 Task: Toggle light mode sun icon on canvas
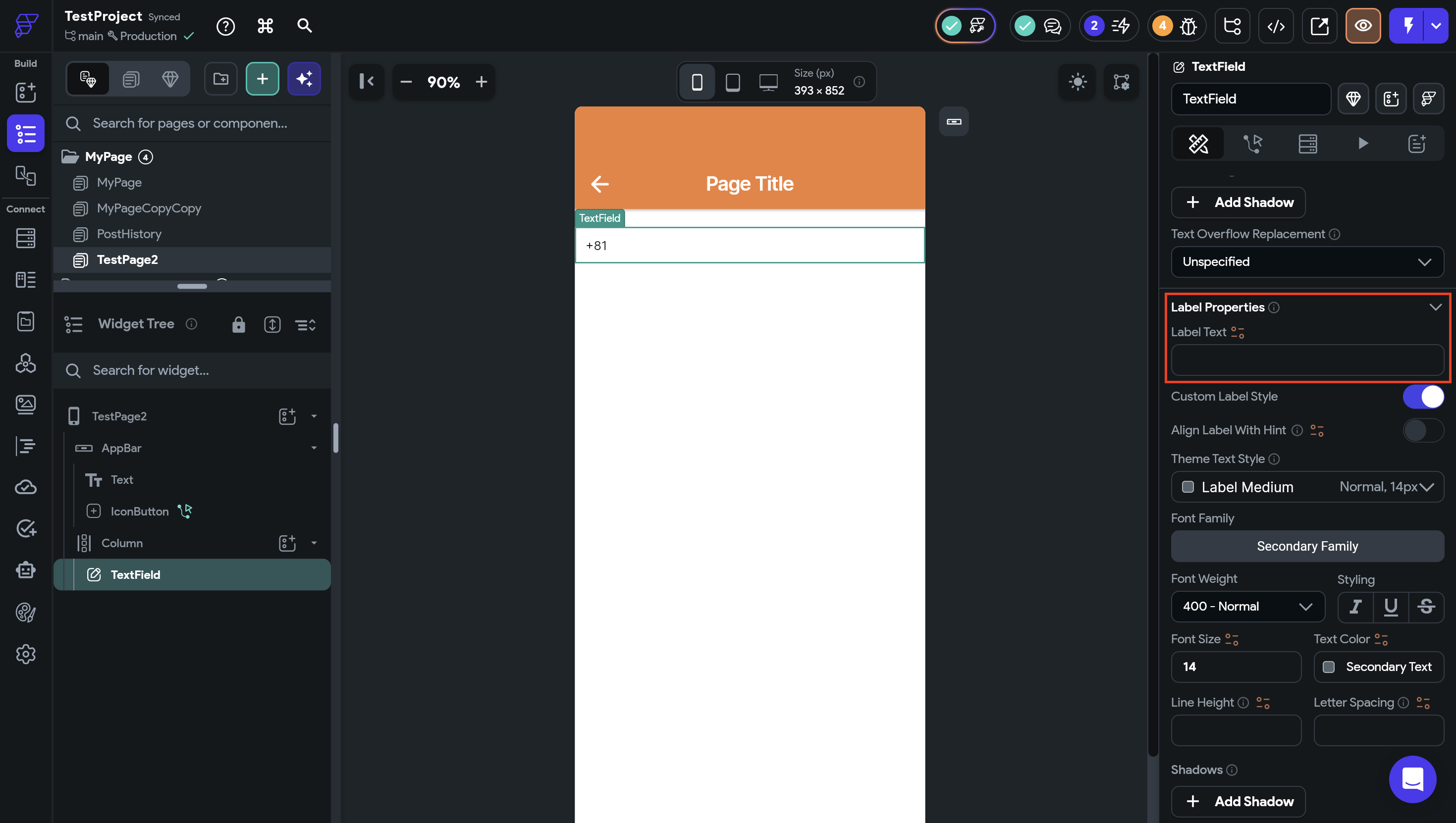click(x=1077, y=82)
